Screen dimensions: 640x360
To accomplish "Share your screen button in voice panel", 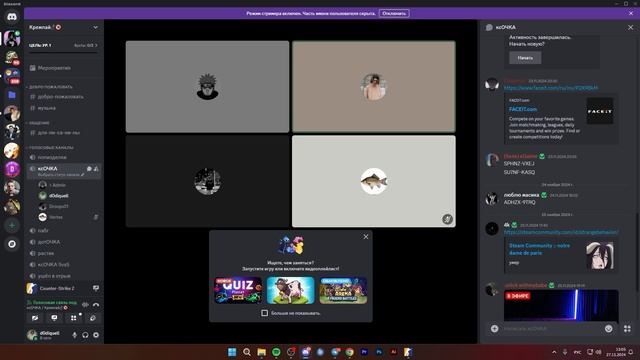I will point(54,318).
